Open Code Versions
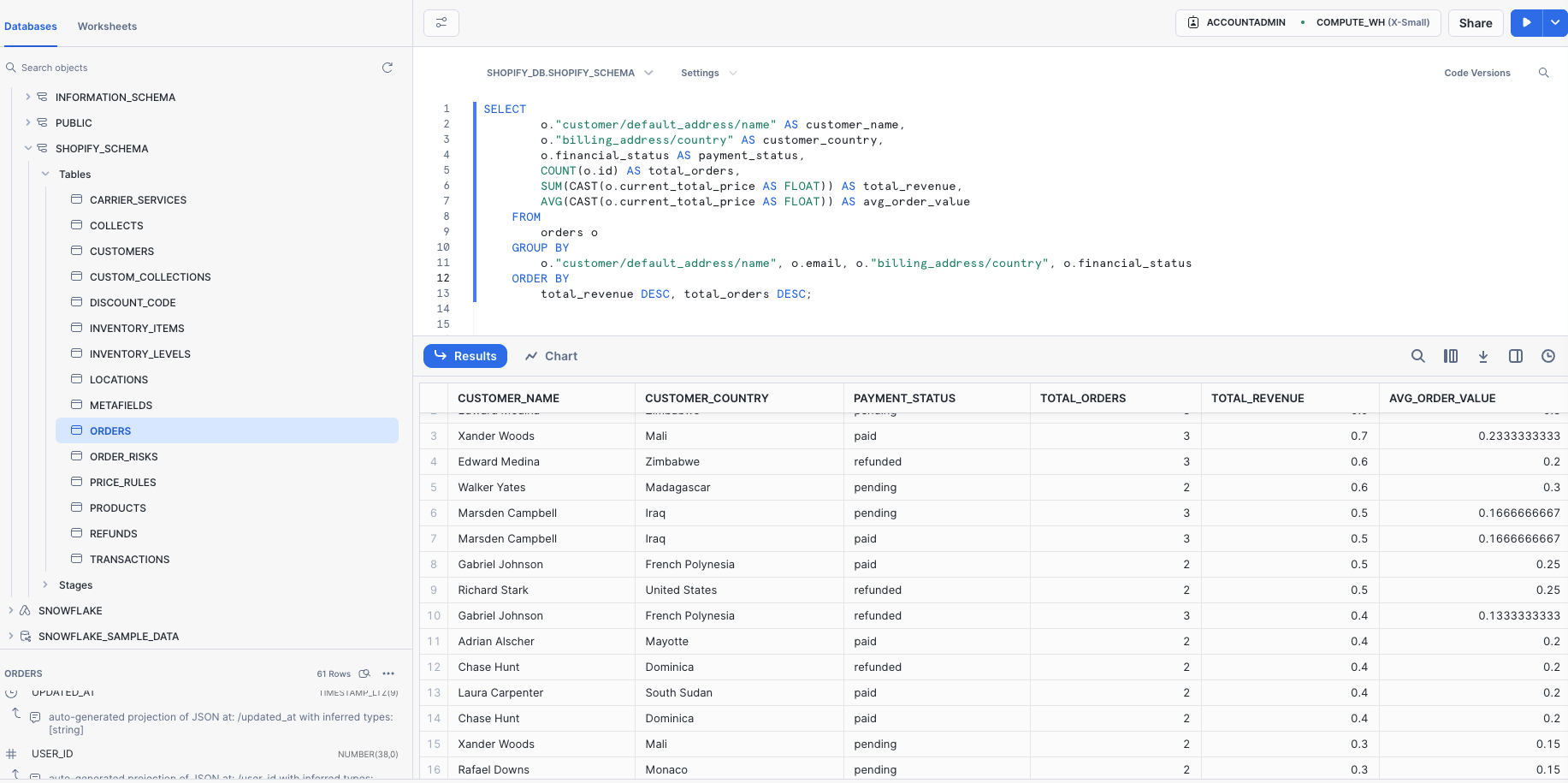The image size is (1568, 783). [1477, 73]
